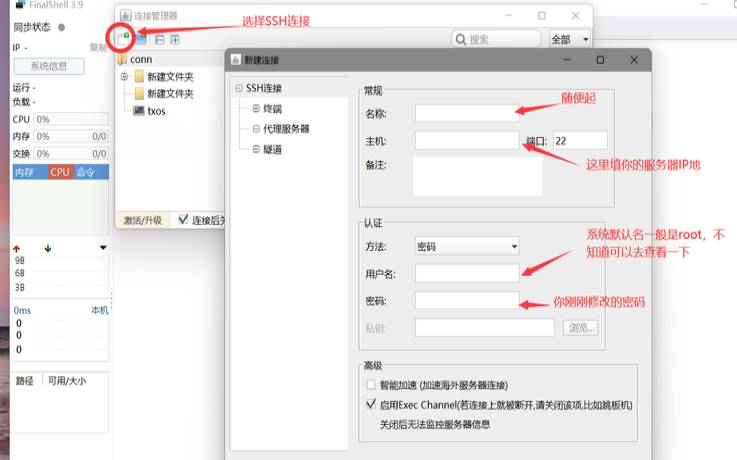Click the green download arrow icon
The width and height of the screenshot is (737, 460).
tap(47, 249)
